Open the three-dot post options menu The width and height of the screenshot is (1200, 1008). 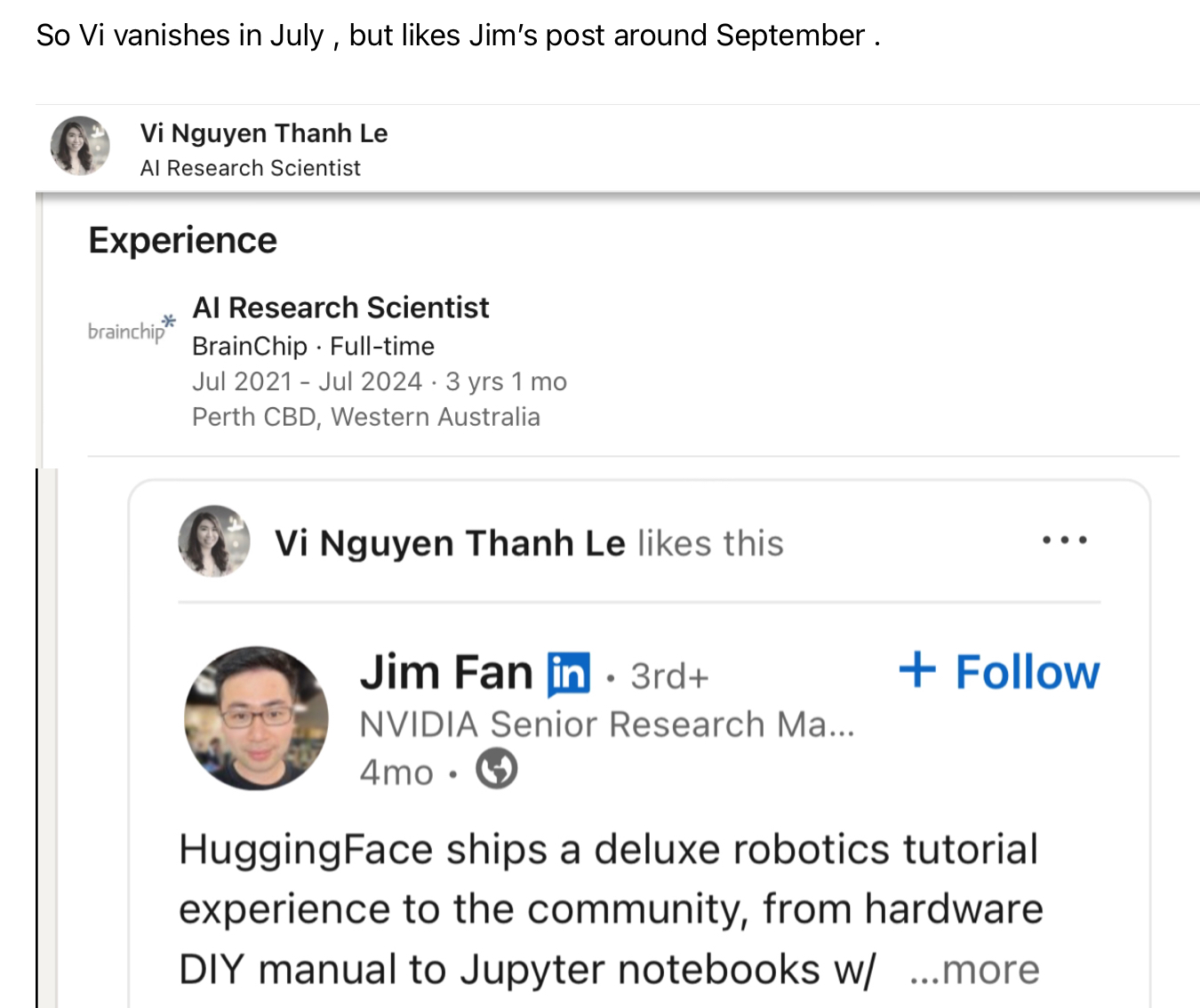pyautogui.click(x=1064, y=540)
